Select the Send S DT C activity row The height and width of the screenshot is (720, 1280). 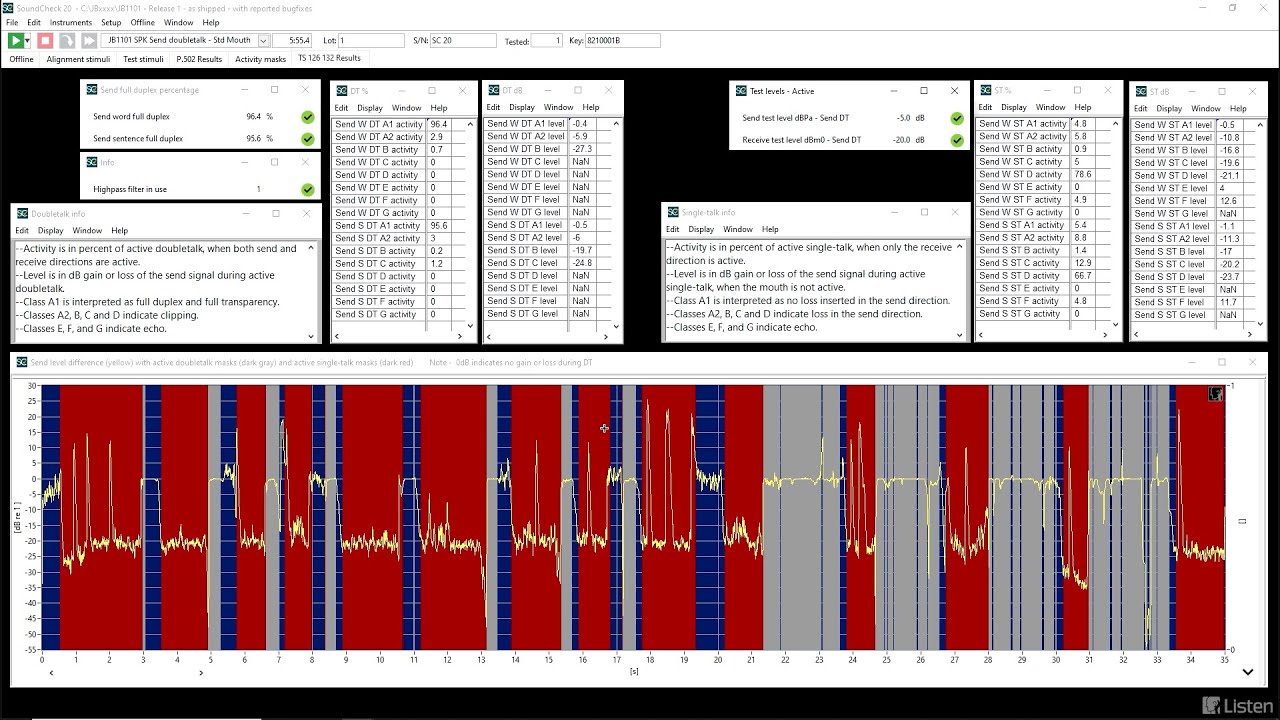click(x=396, y=264)
